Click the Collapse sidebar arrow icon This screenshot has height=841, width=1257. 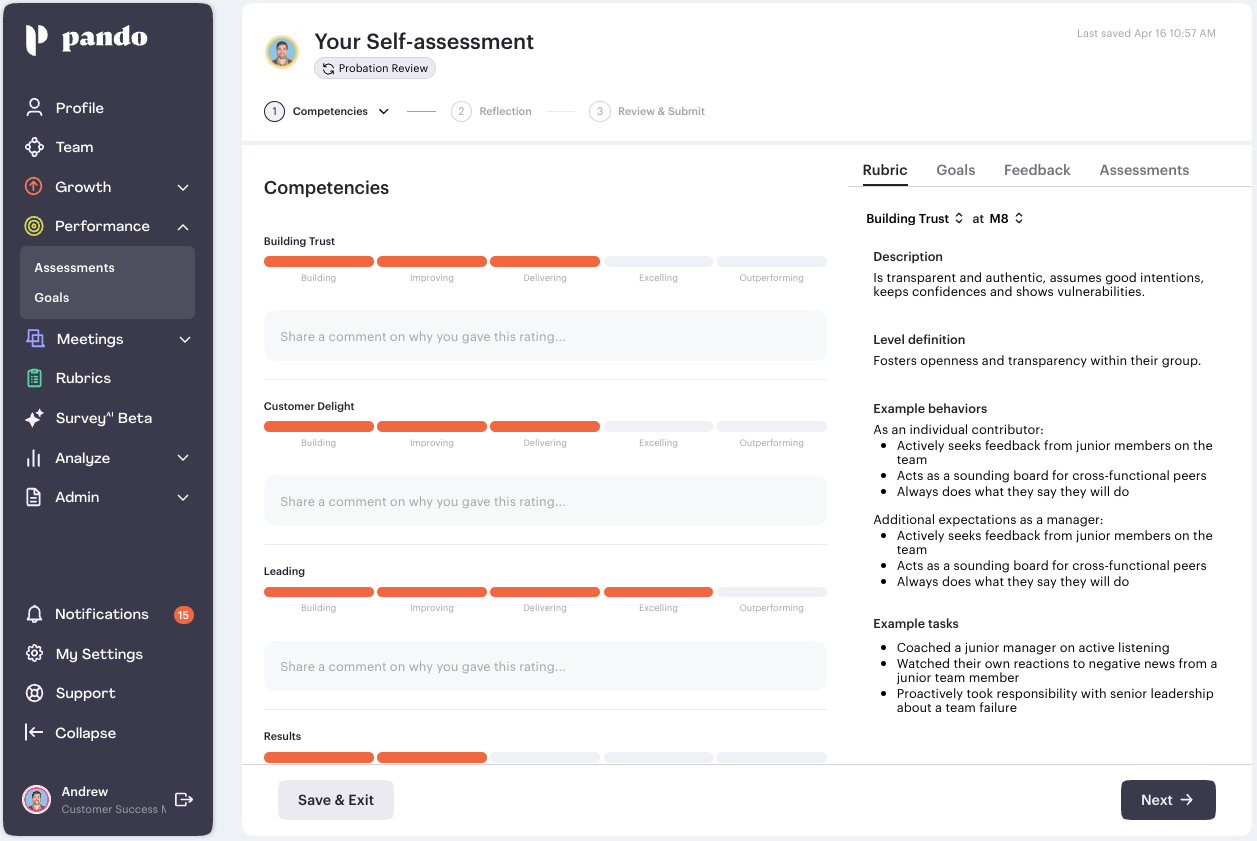click(x=34, y=733)
